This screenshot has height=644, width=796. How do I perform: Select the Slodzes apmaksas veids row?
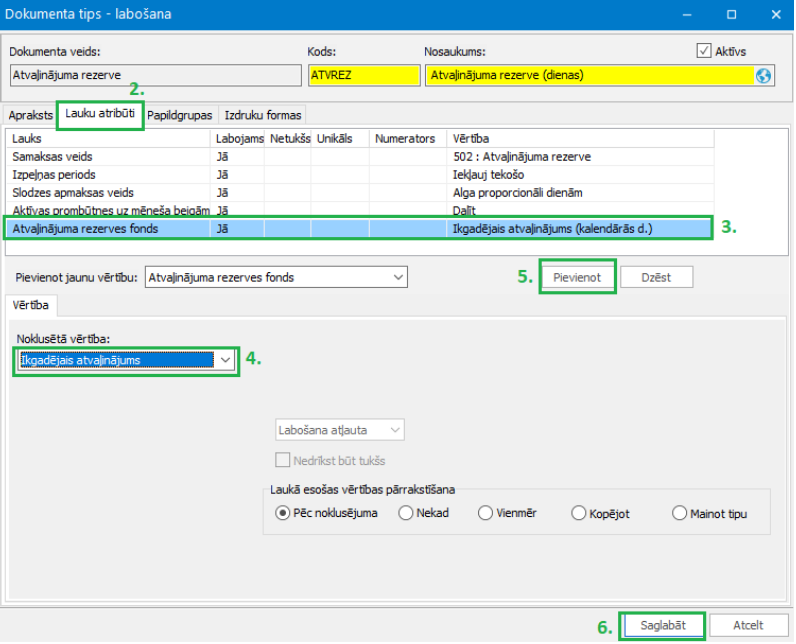pyautogui.click(x=360, y=193)
